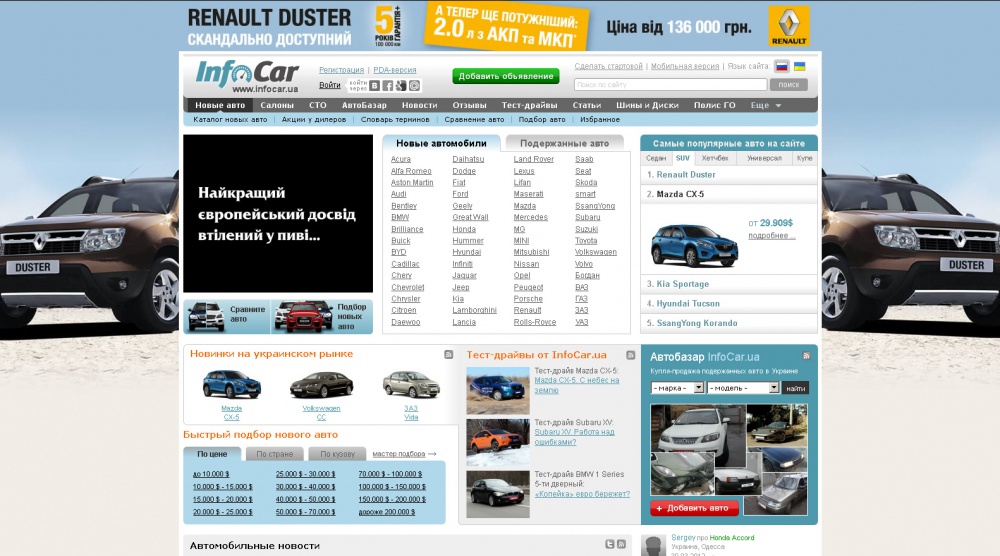Open Полис ГО menu item
The image size is (1000, 556).
pyautogui.click(x=714, y=105)
